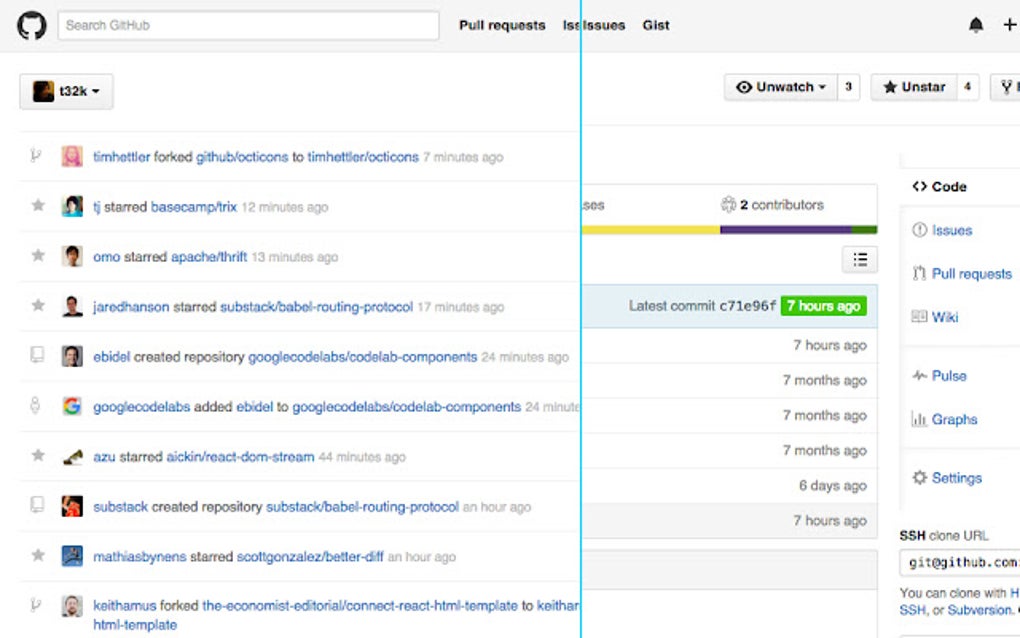Click the GitHub Octocat logo
The image size is (1020, 638).
click(31, 26)
